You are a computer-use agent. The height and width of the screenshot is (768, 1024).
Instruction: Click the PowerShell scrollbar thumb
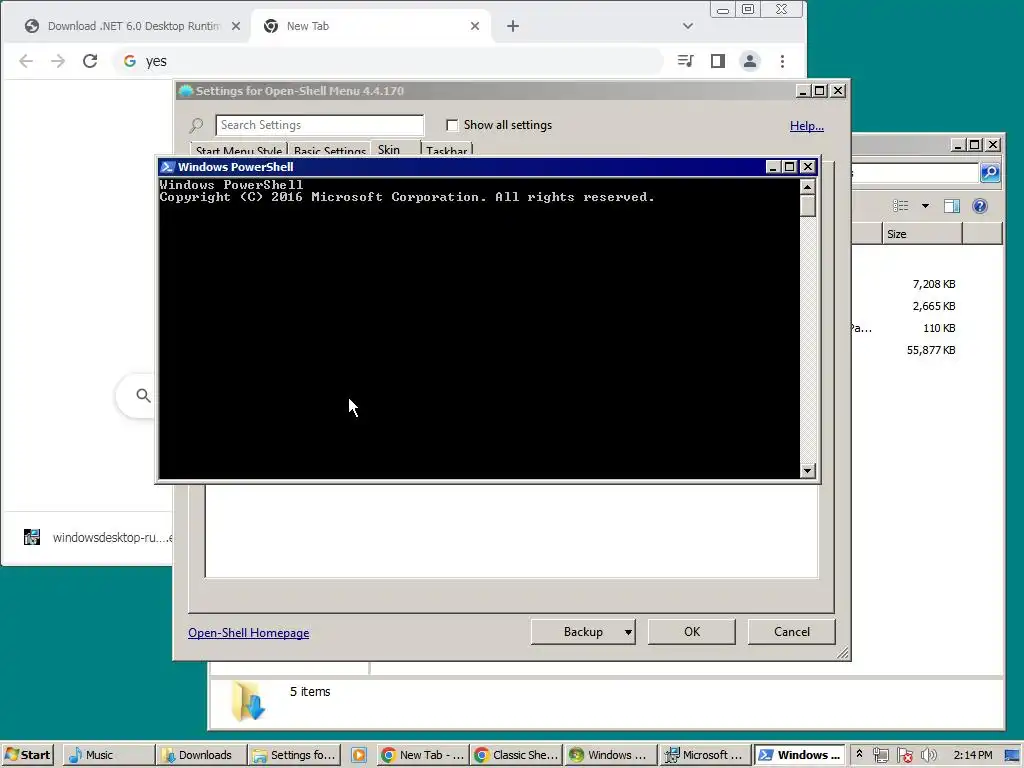(808, 206)
